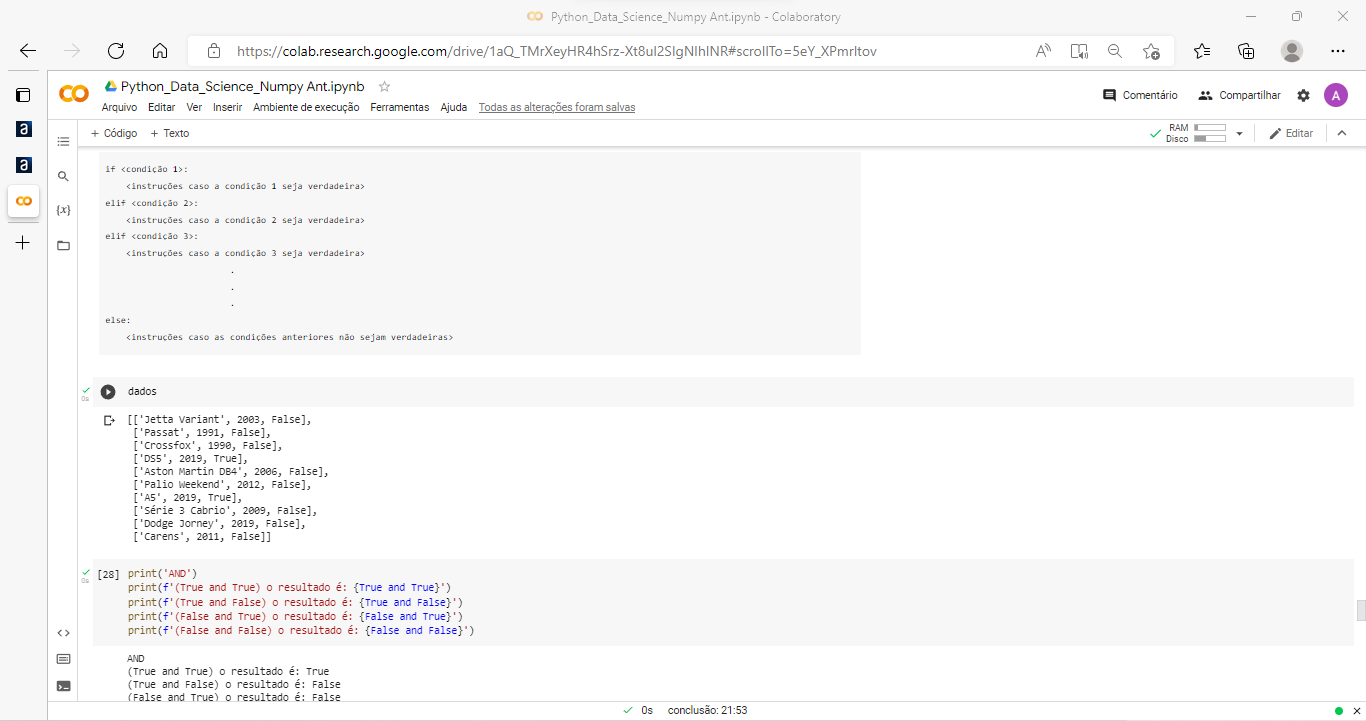Open the Editar menu
Viewport: 1366px width, 721px height.
(161, 107)
